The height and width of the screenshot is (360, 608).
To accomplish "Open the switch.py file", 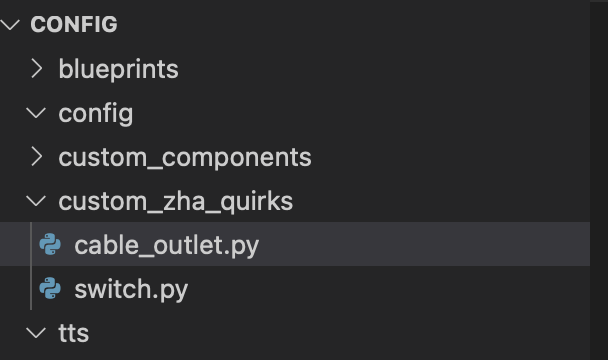I will click(x=131, y=290).
